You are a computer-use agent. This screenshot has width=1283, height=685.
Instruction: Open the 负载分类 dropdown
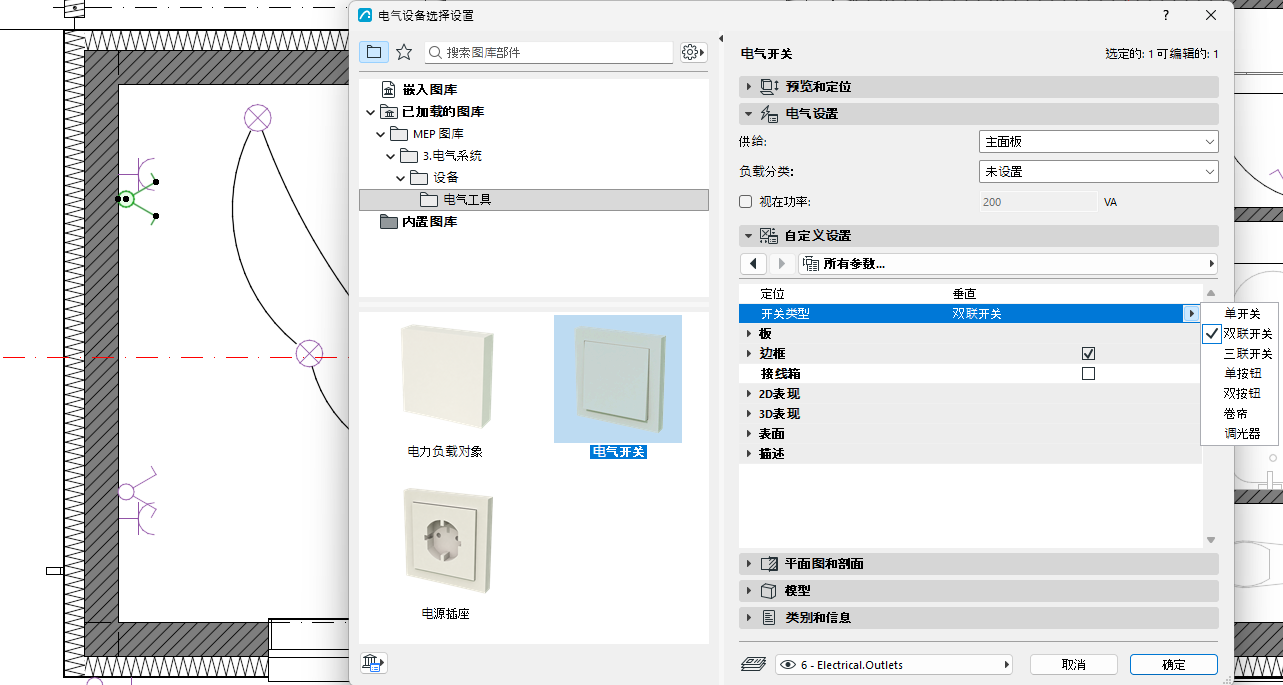coord(1098,172)
